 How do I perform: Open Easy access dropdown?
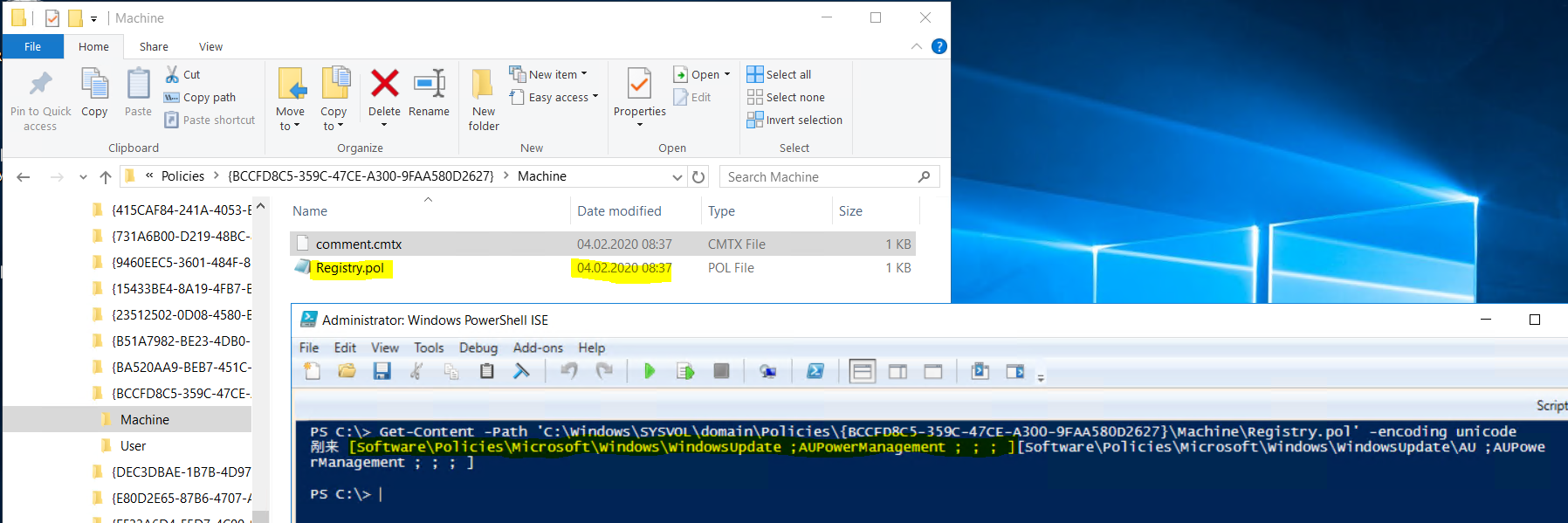554,97
